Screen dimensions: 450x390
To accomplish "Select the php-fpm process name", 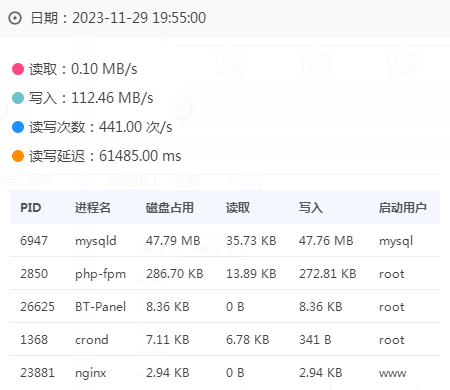I will pos(100,274).
